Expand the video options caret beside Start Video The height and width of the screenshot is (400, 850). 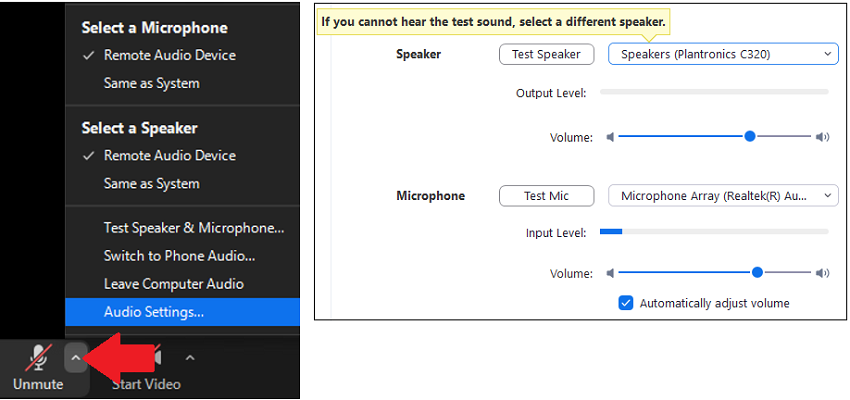pos(190,358)
